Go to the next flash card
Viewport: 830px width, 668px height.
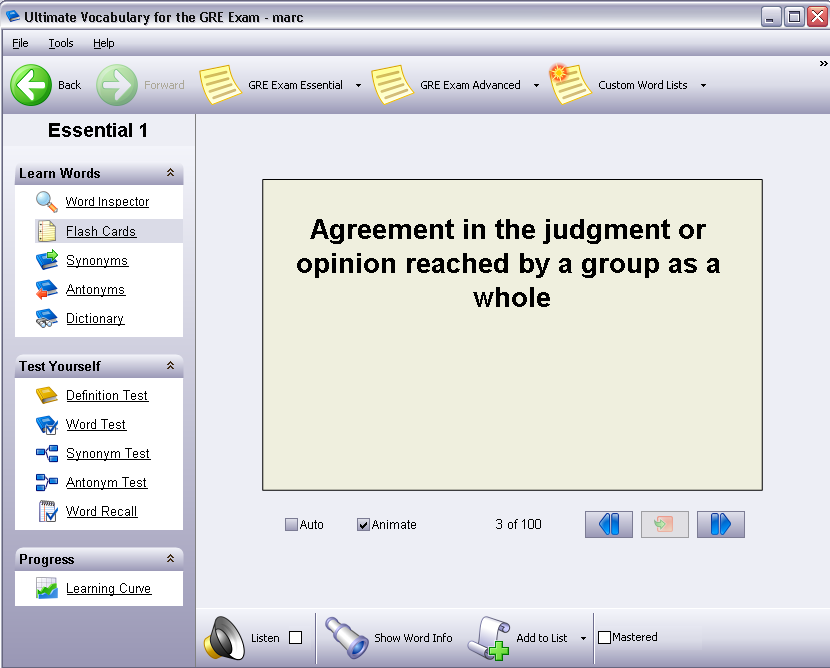click(x=721, y=525)
